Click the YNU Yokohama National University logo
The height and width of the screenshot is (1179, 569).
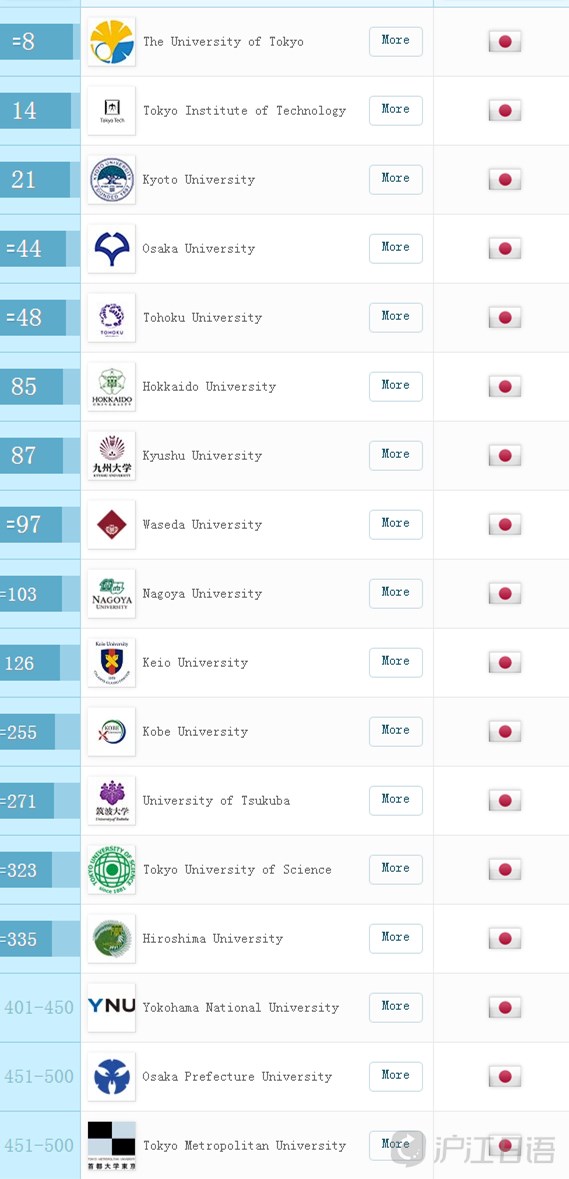click(111, 1008)
